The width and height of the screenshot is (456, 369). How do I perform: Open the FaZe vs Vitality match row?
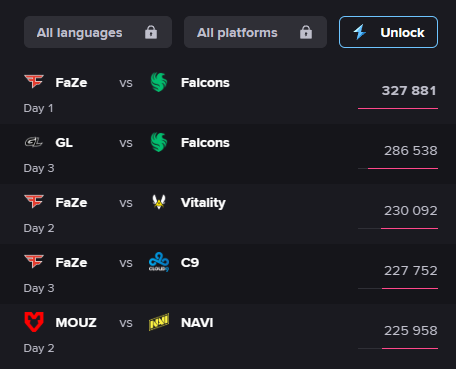228,214
